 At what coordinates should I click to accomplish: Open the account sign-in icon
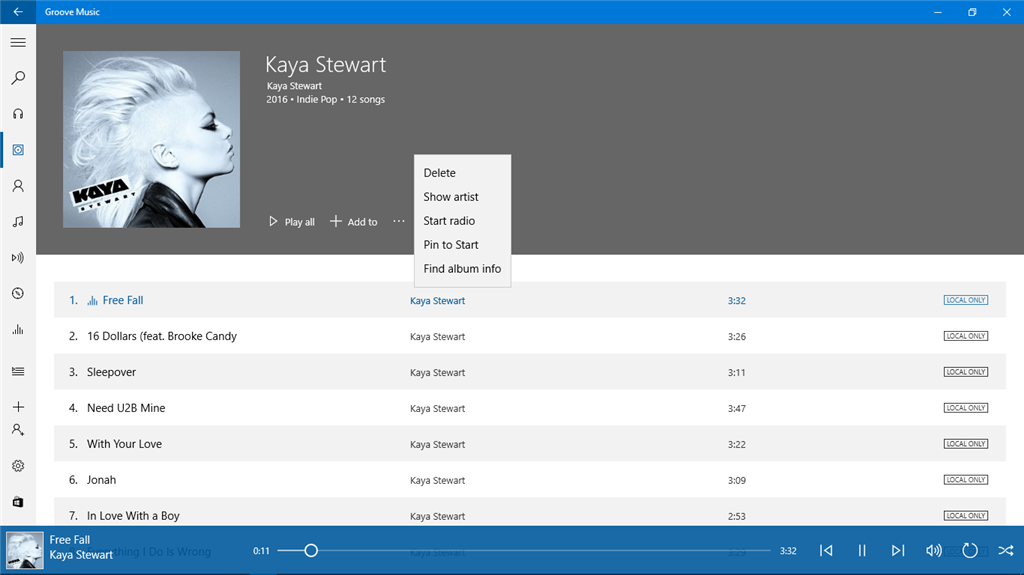[x=18, y=430]
